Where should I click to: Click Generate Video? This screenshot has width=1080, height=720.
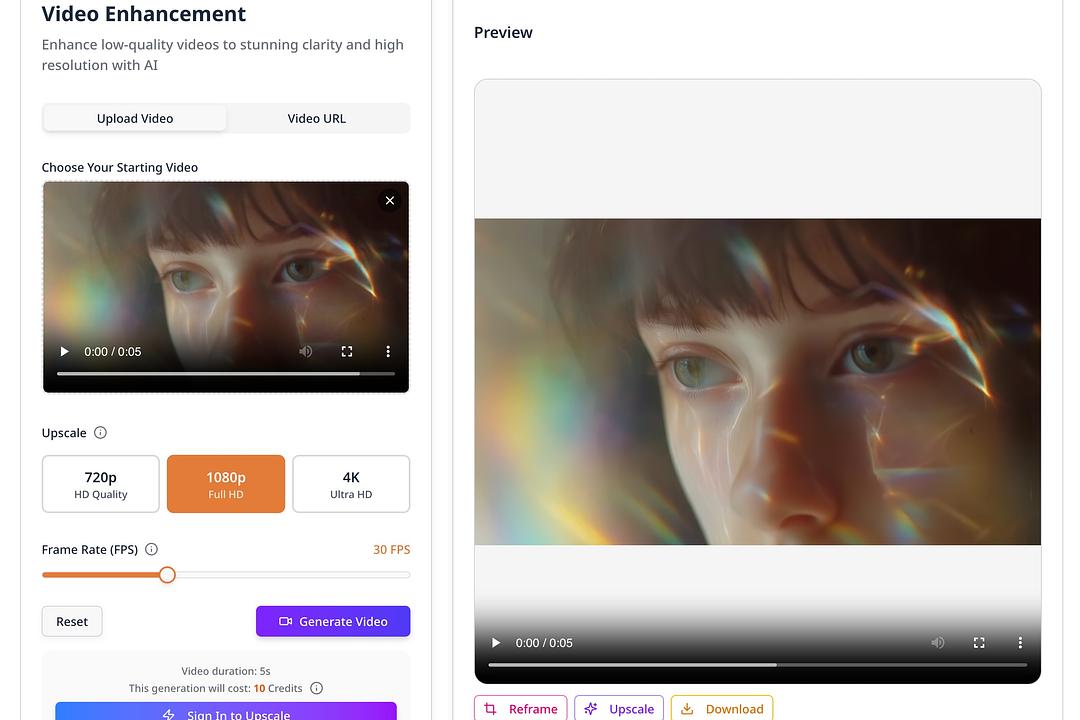(x=333, y=621)
